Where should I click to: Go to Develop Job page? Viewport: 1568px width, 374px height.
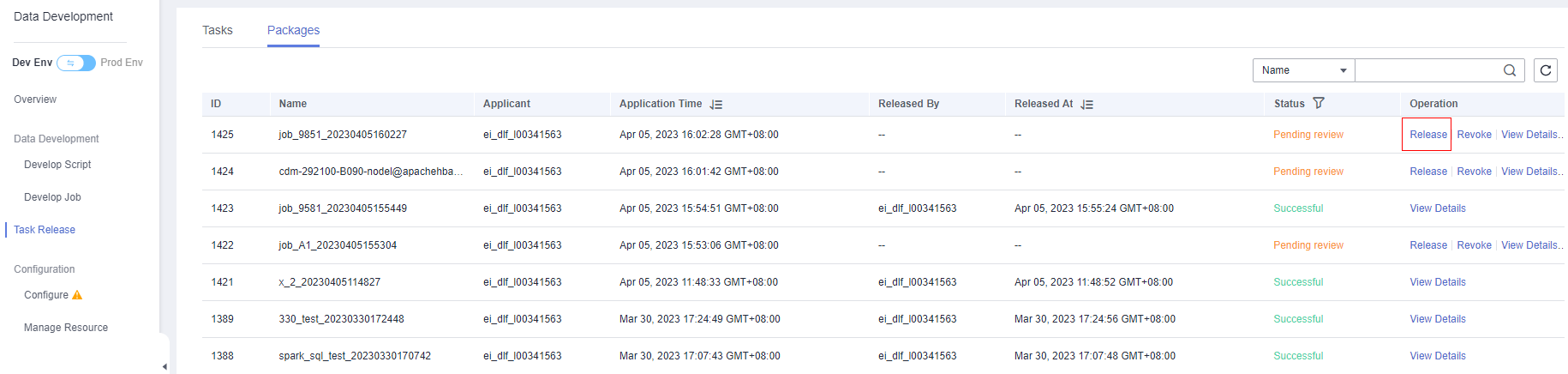[x=52, y=197]
